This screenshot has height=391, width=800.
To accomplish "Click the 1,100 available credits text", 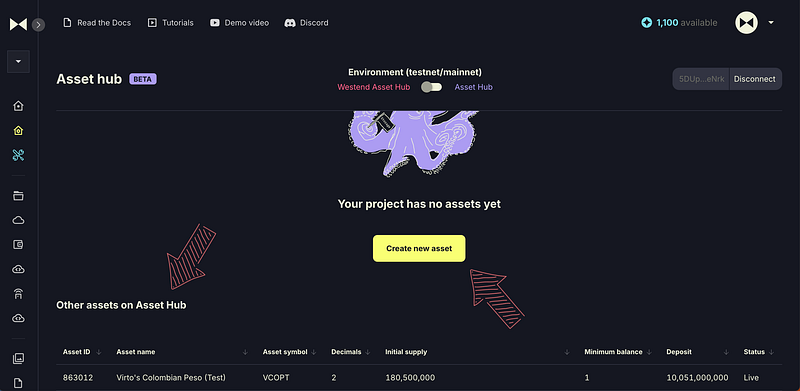I will tap(687, 23).
